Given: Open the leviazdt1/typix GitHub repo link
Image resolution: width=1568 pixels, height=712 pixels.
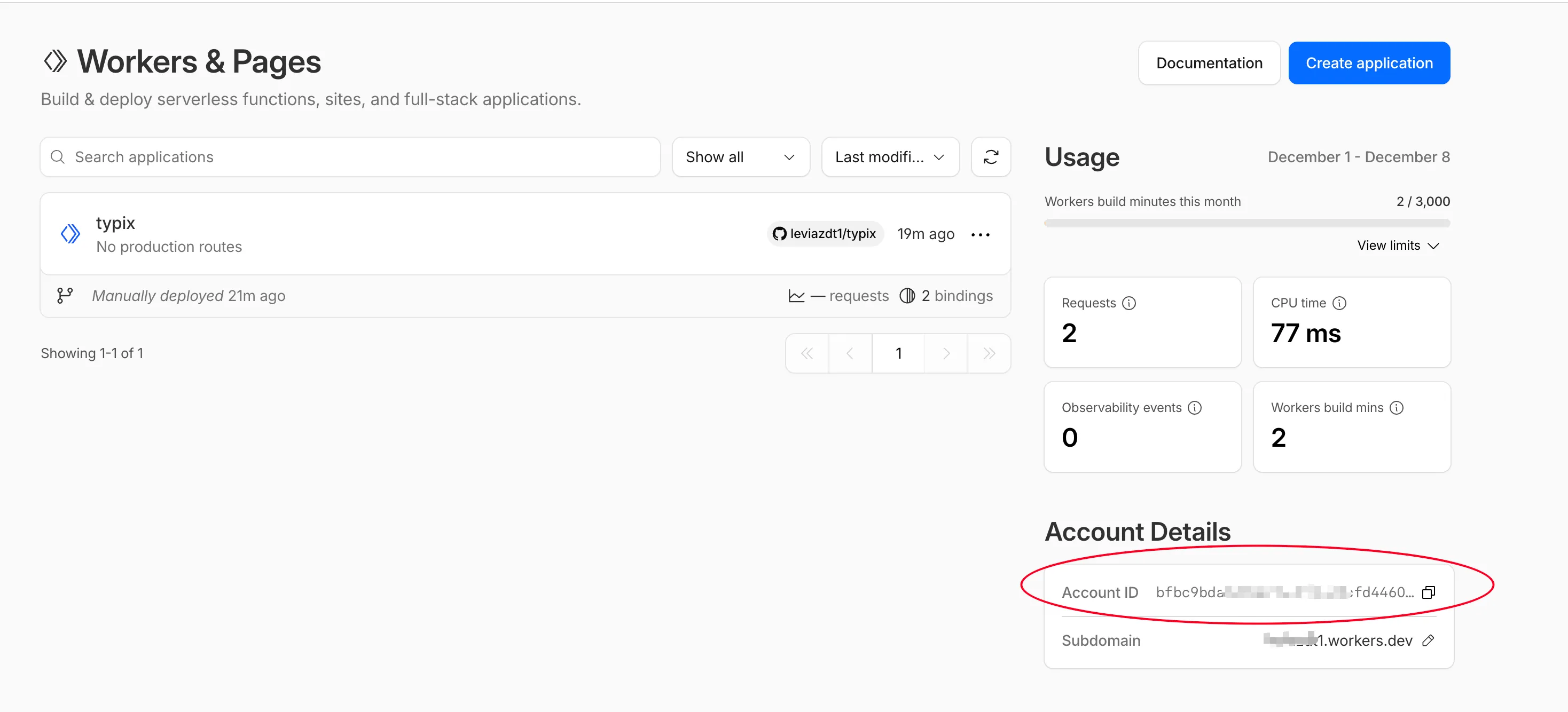Looking at the screenshot, I should coord(825,234).
